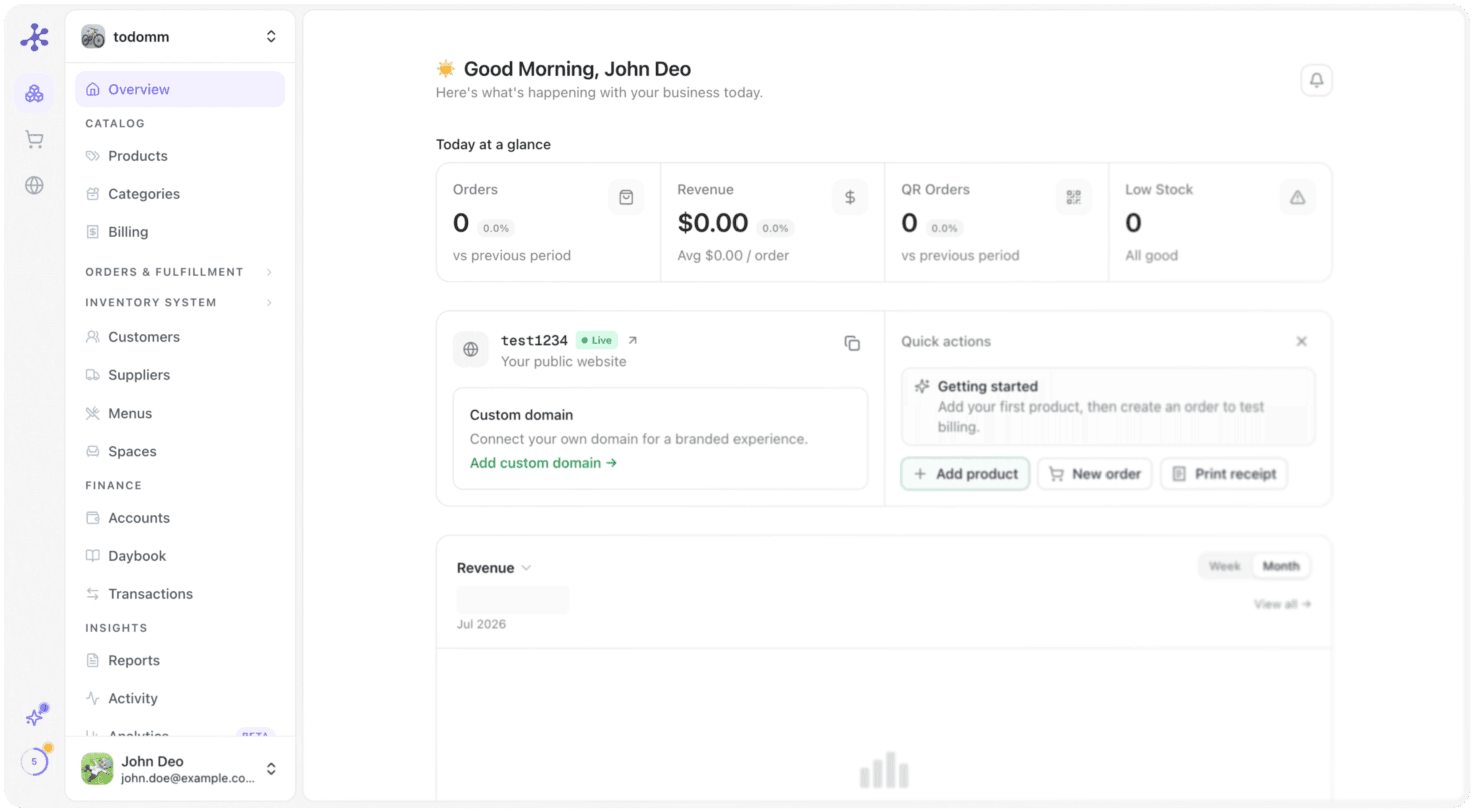Click John Deo's profile avatar
The width and height of the screenshot is (1474, 812).
(x=97, y=768)
